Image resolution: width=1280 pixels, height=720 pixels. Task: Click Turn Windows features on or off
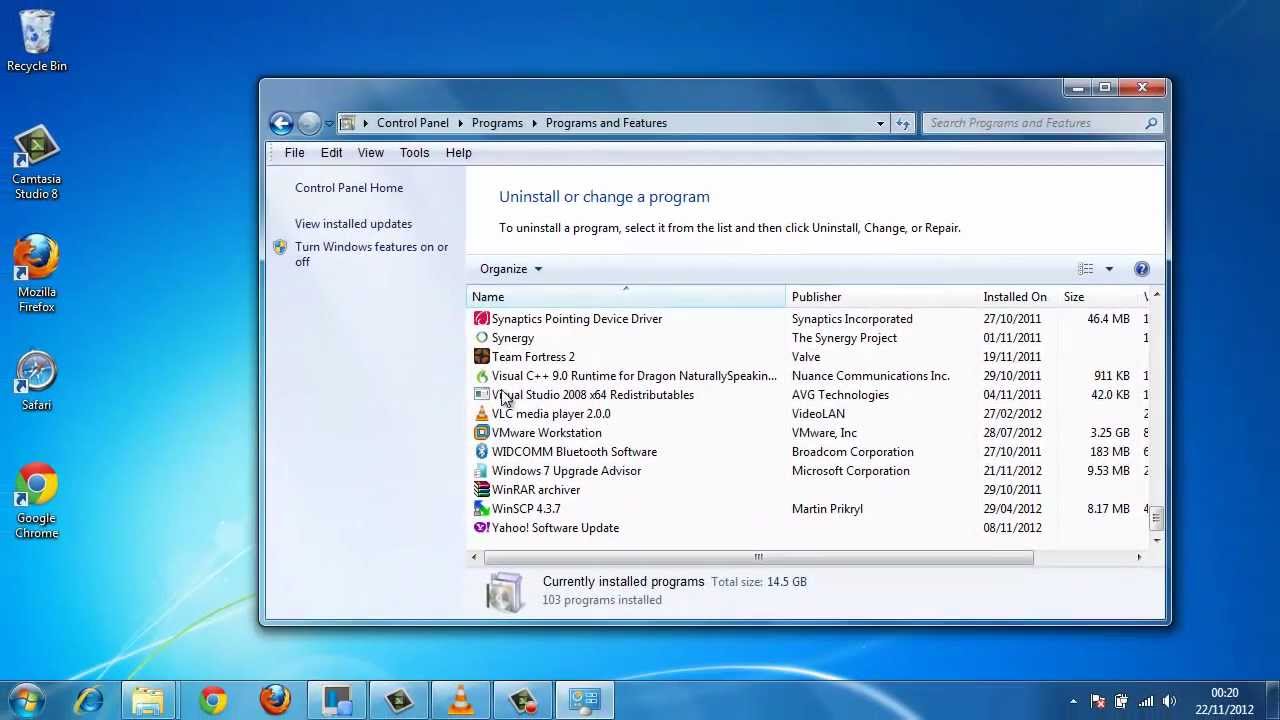coord(371,254)
